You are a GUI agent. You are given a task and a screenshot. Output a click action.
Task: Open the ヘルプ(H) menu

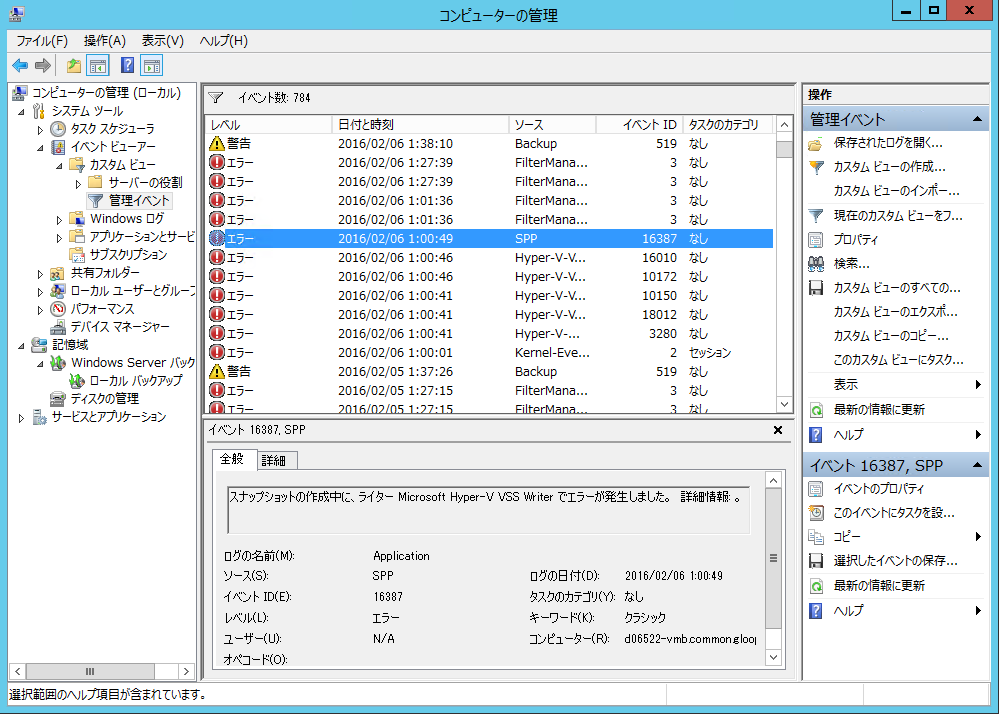pyautogui.click(x=224, y=41)
